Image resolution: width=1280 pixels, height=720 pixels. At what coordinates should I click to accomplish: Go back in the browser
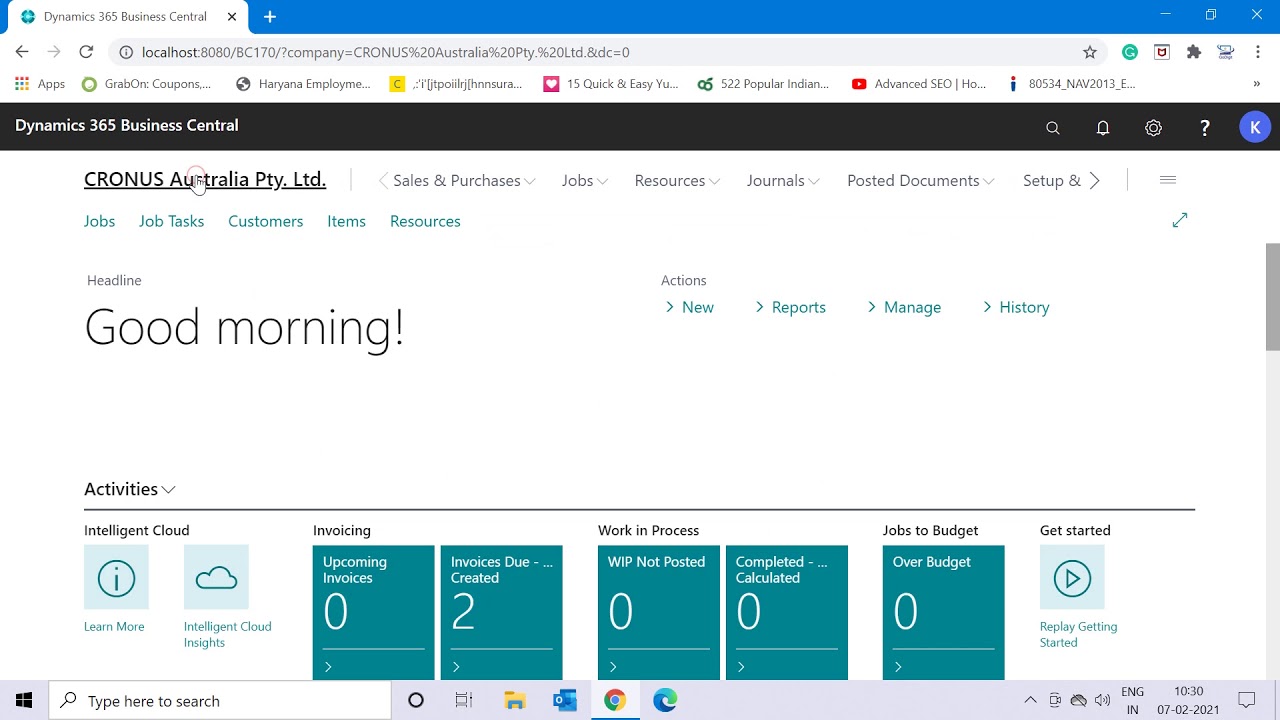tap(22, 52)
